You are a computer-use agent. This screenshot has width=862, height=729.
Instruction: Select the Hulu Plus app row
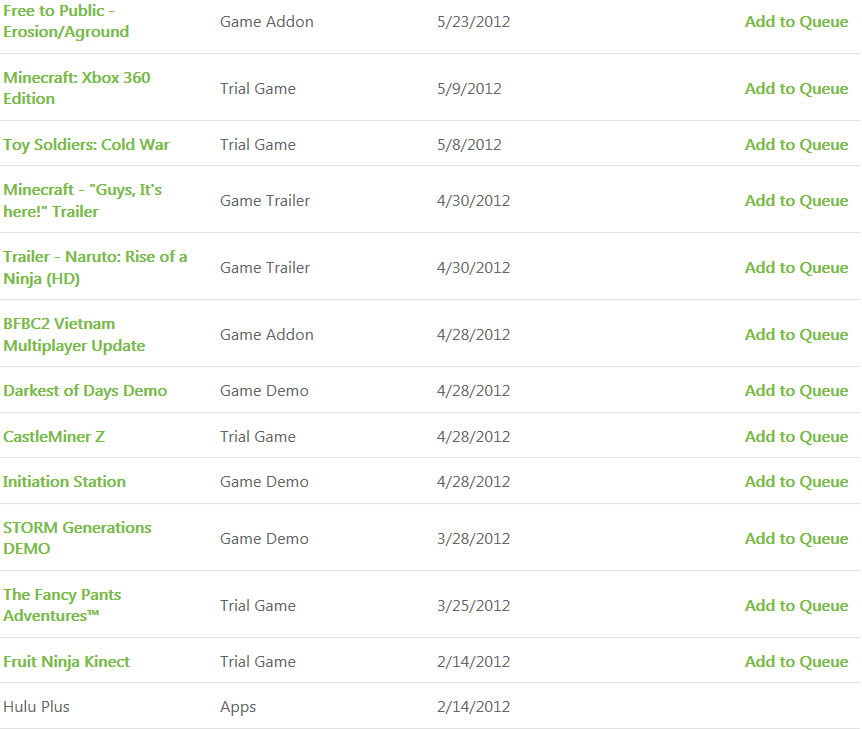click(x=430, y=706)
